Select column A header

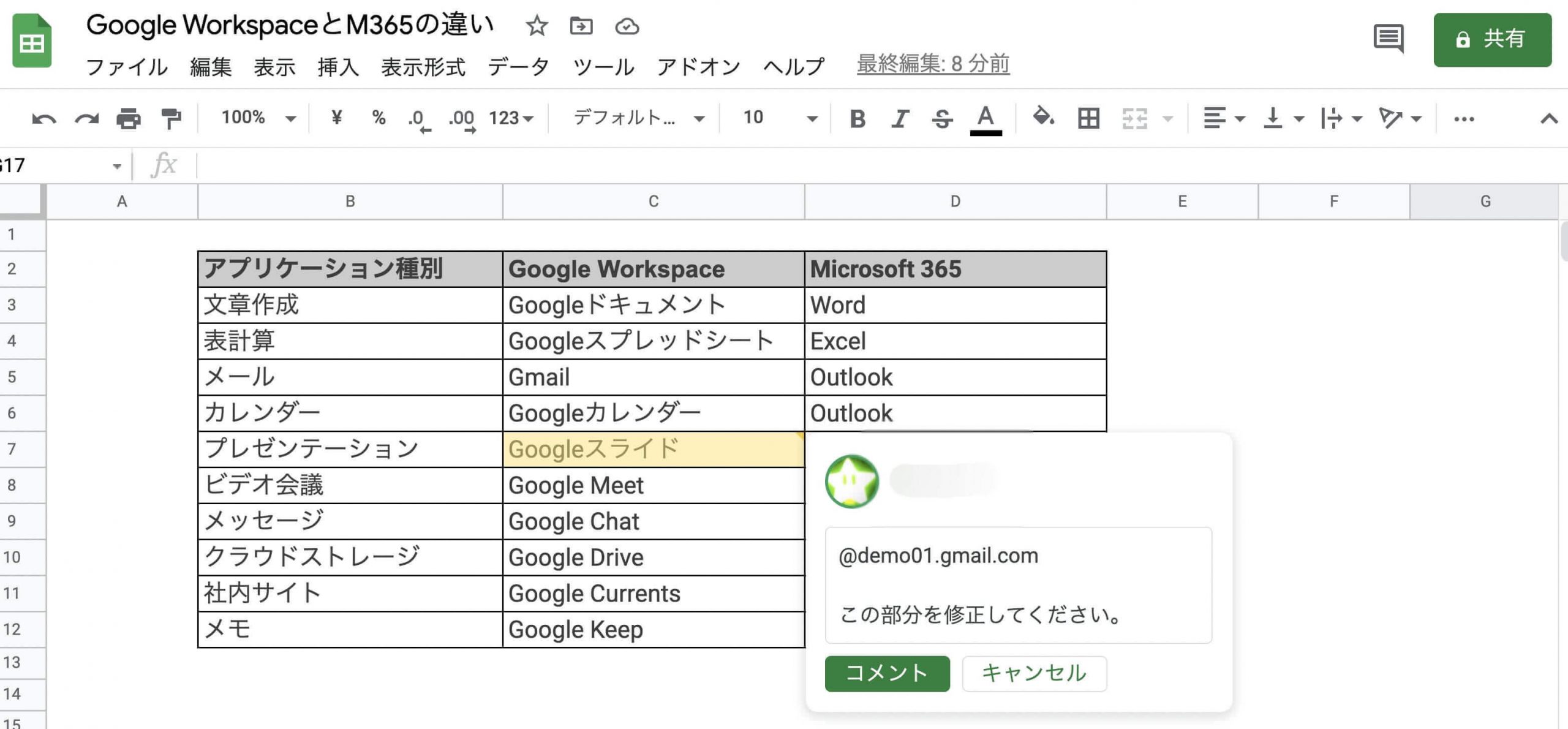[122, 202]
